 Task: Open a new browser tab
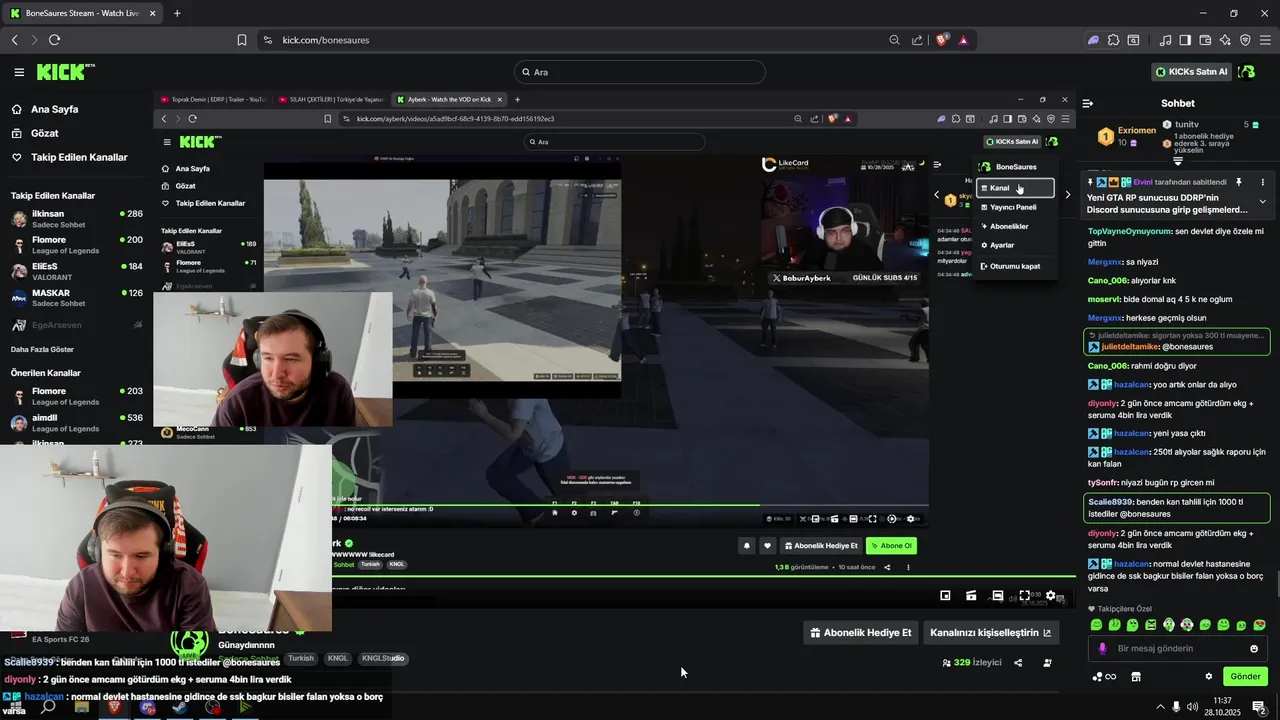coord(177,13)
